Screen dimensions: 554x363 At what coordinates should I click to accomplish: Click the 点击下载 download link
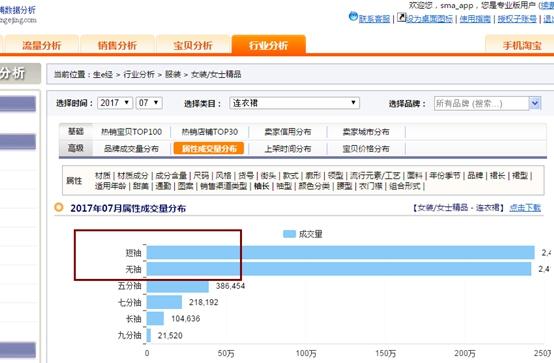point(525,207)
